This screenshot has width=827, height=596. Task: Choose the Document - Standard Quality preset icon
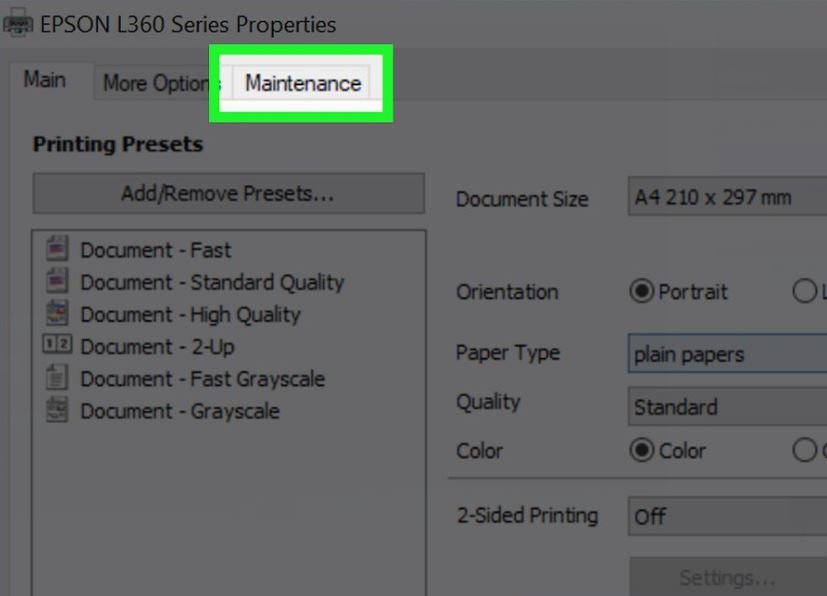pos(56,281)
